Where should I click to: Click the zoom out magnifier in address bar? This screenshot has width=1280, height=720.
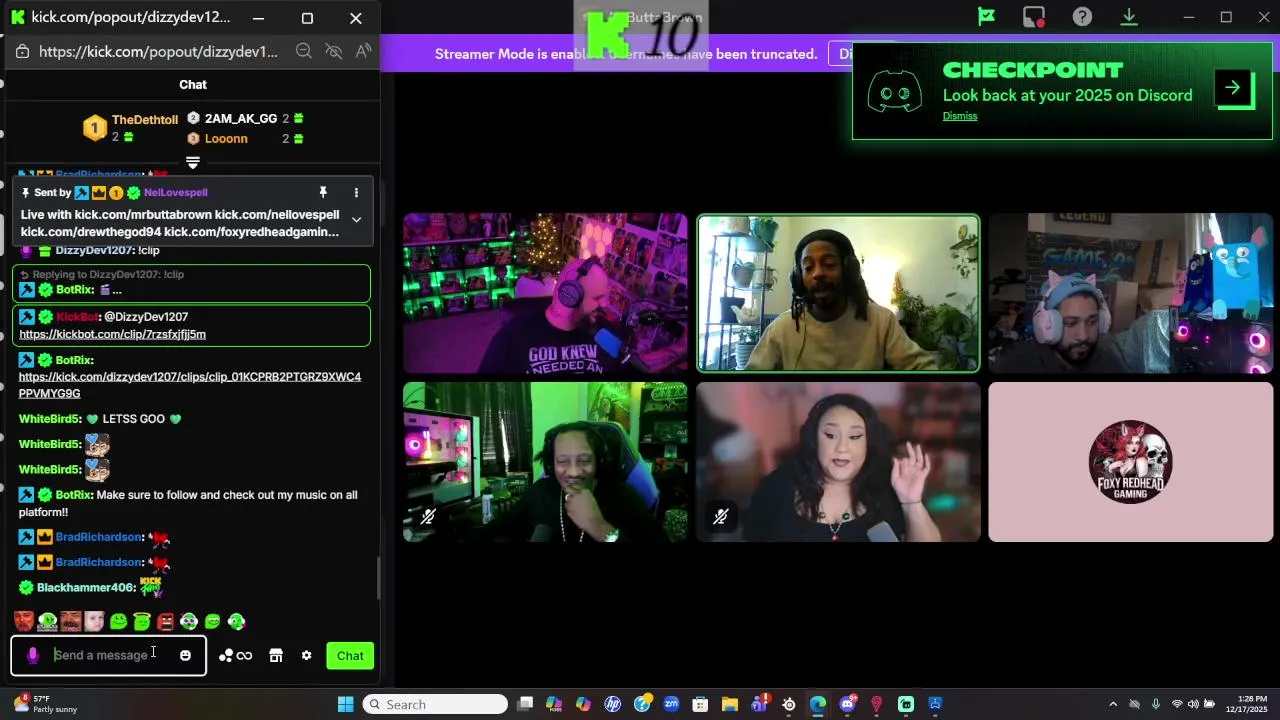tap(304, 51)
